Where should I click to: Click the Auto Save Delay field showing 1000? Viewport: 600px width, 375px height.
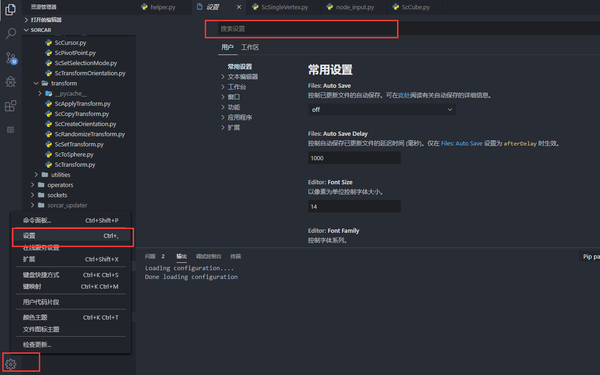click(354, 158)
